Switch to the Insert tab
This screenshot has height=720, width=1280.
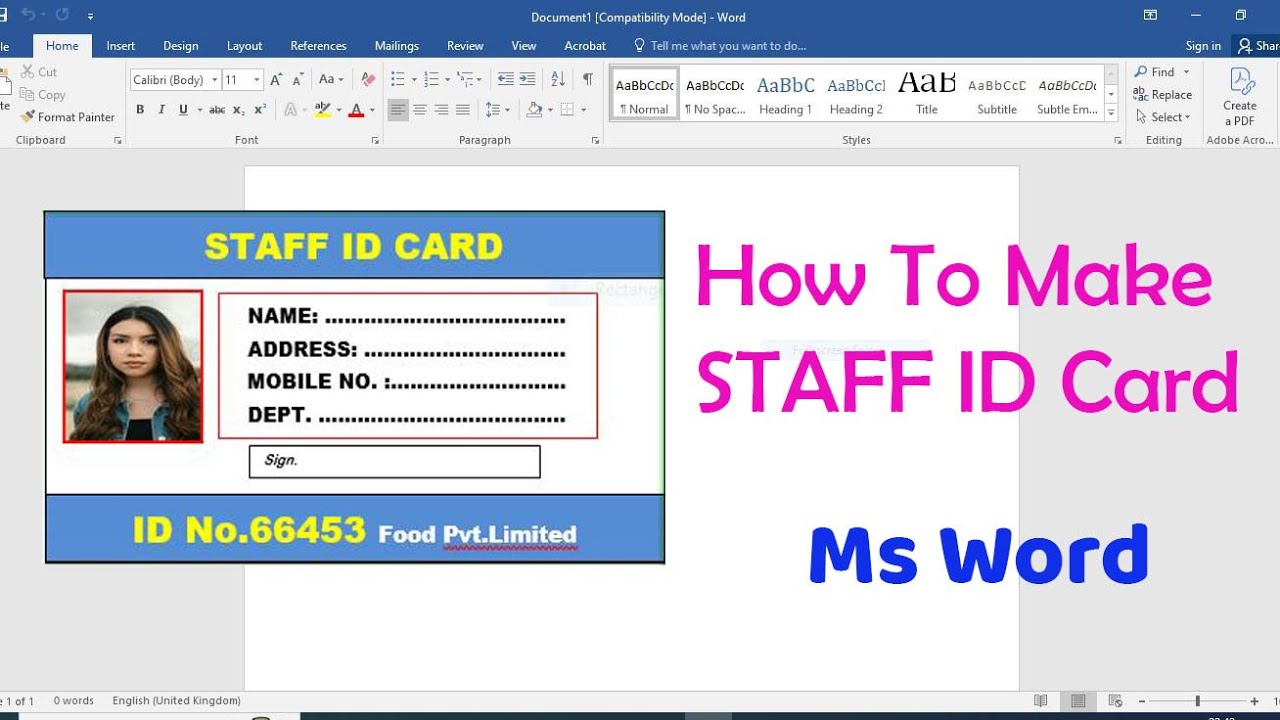pyautogui.click(x=121, y=46)
